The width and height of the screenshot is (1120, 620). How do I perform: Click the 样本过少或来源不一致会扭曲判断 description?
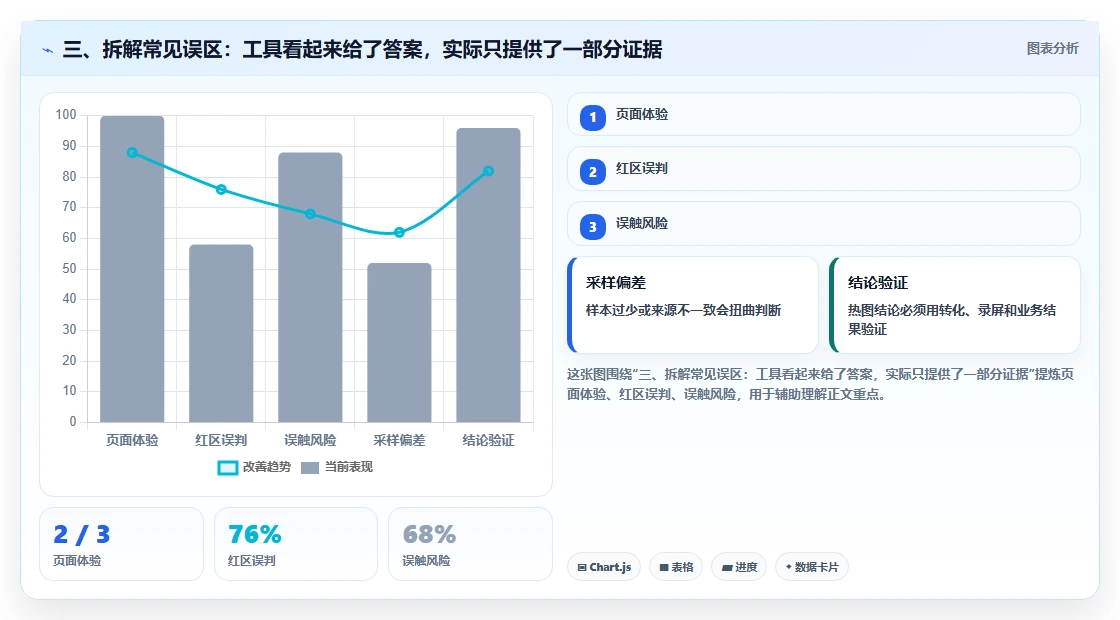[684, 311]
